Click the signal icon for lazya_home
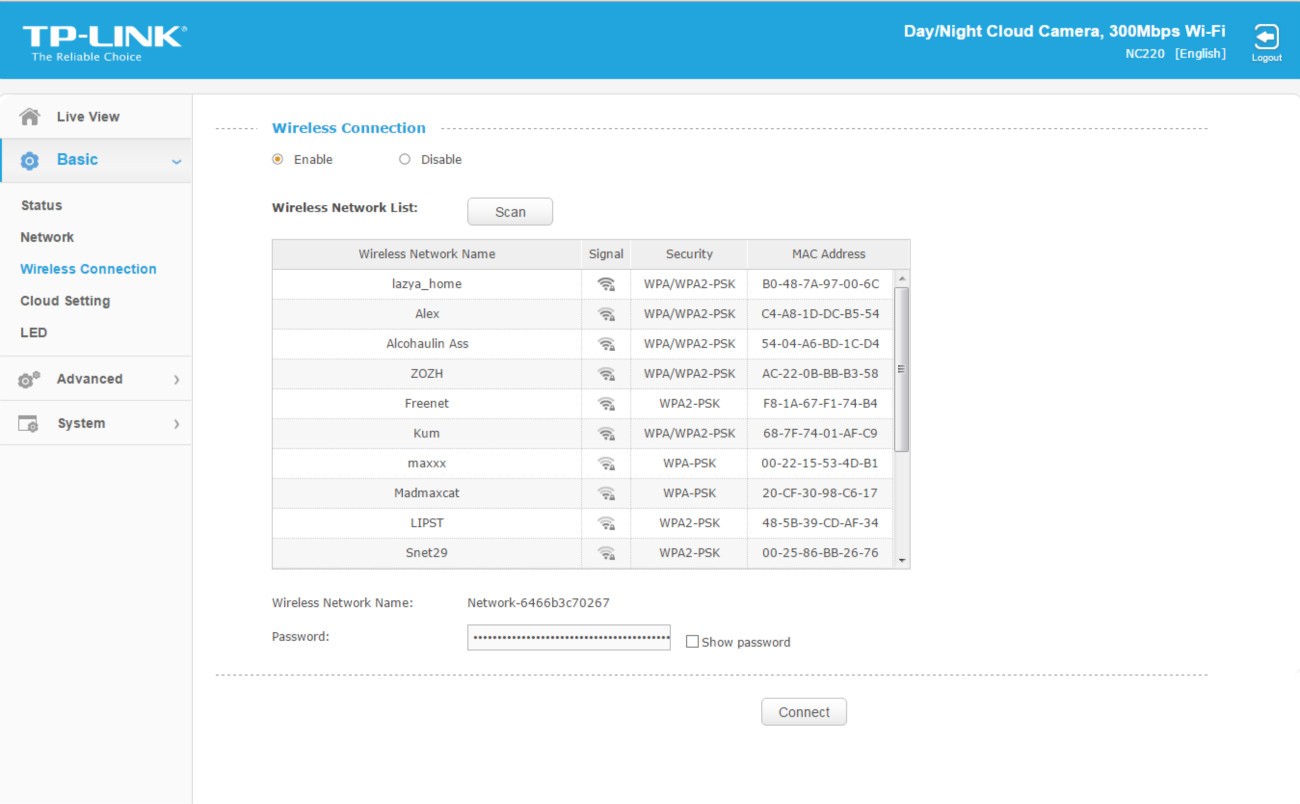 pyautogui.click(x=606, y=284)
